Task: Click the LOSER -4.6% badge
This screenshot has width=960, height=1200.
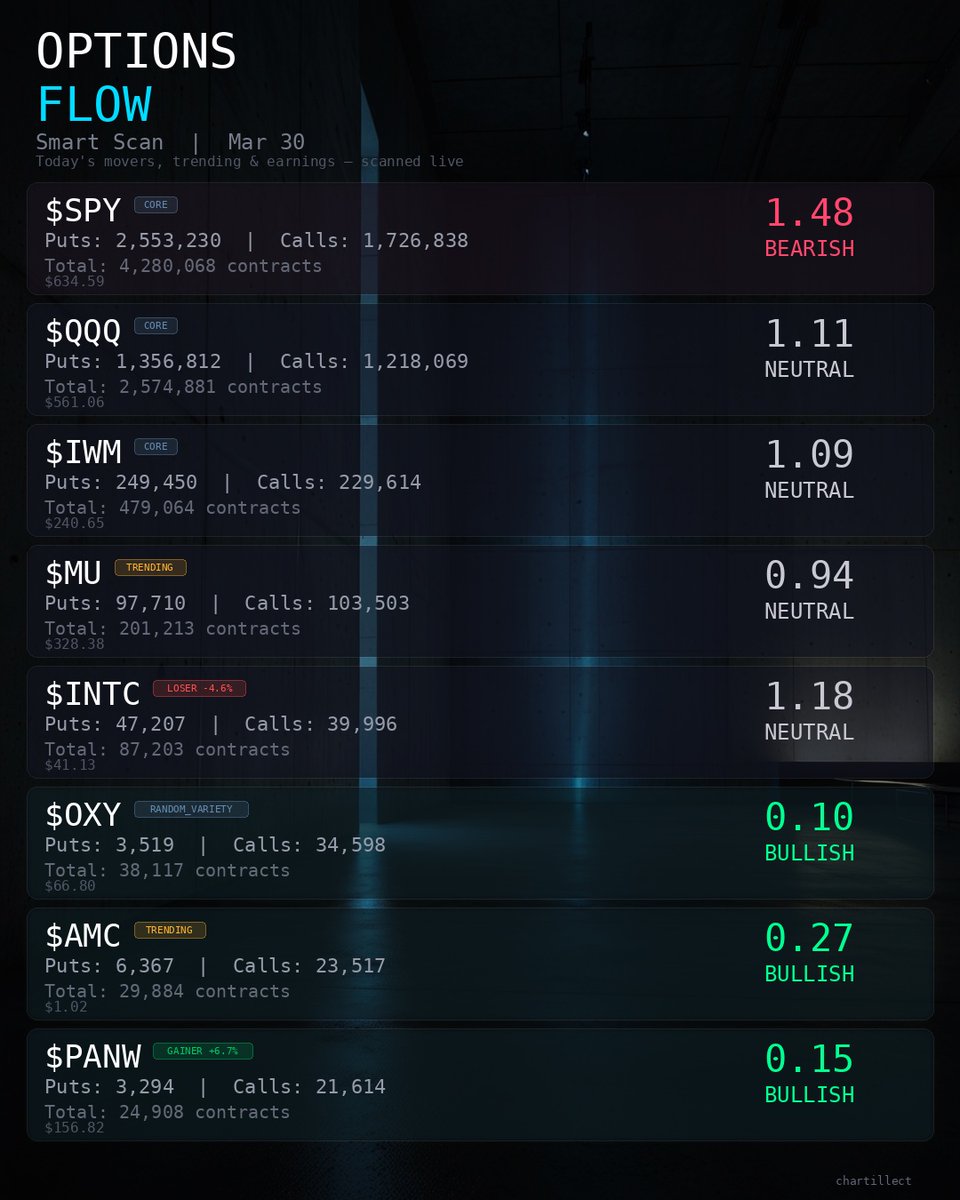Action: click(199, 689)
